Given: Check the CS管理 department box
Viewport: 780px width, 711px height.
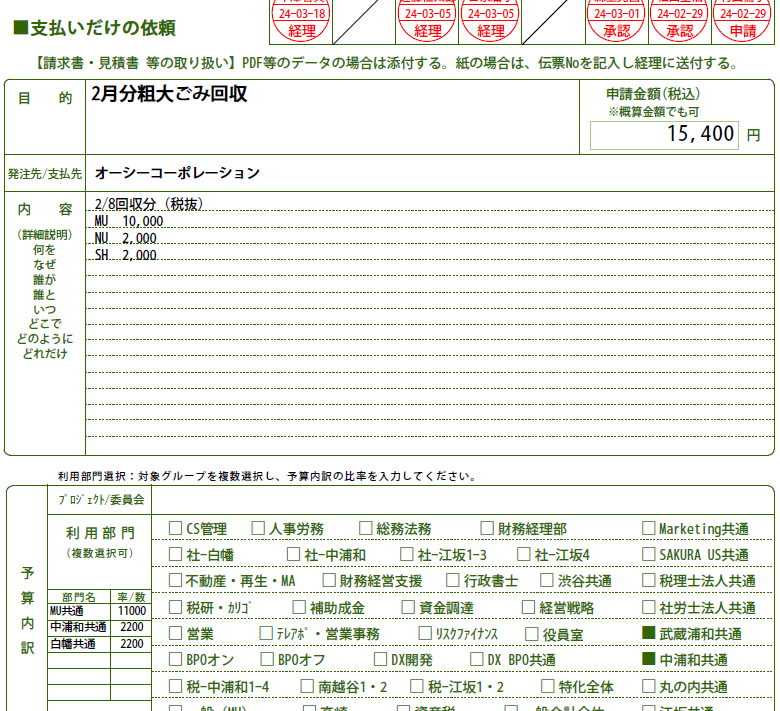Looking at the screenshot, I should (x=175, y=528).
